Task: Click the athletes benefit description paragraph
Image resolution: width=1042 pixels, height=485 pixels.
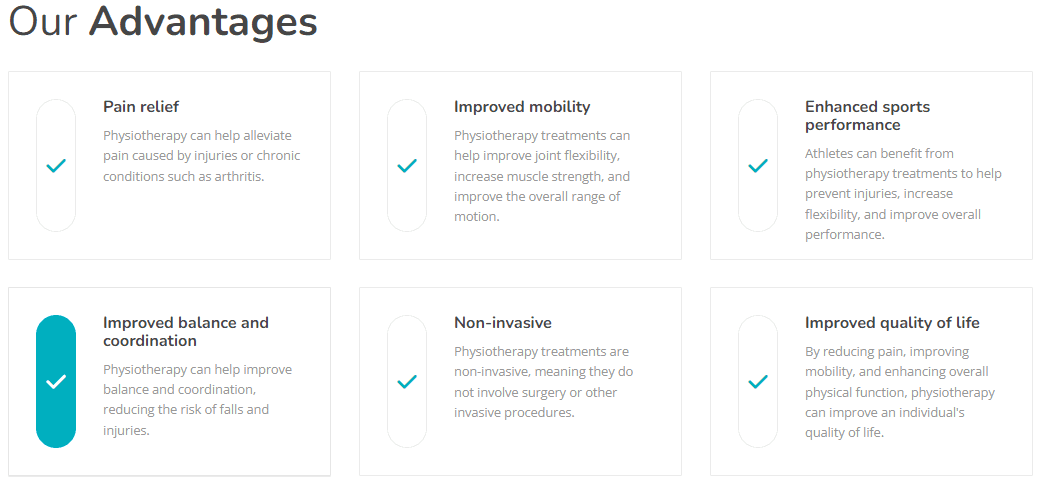Action: point(902,194)
